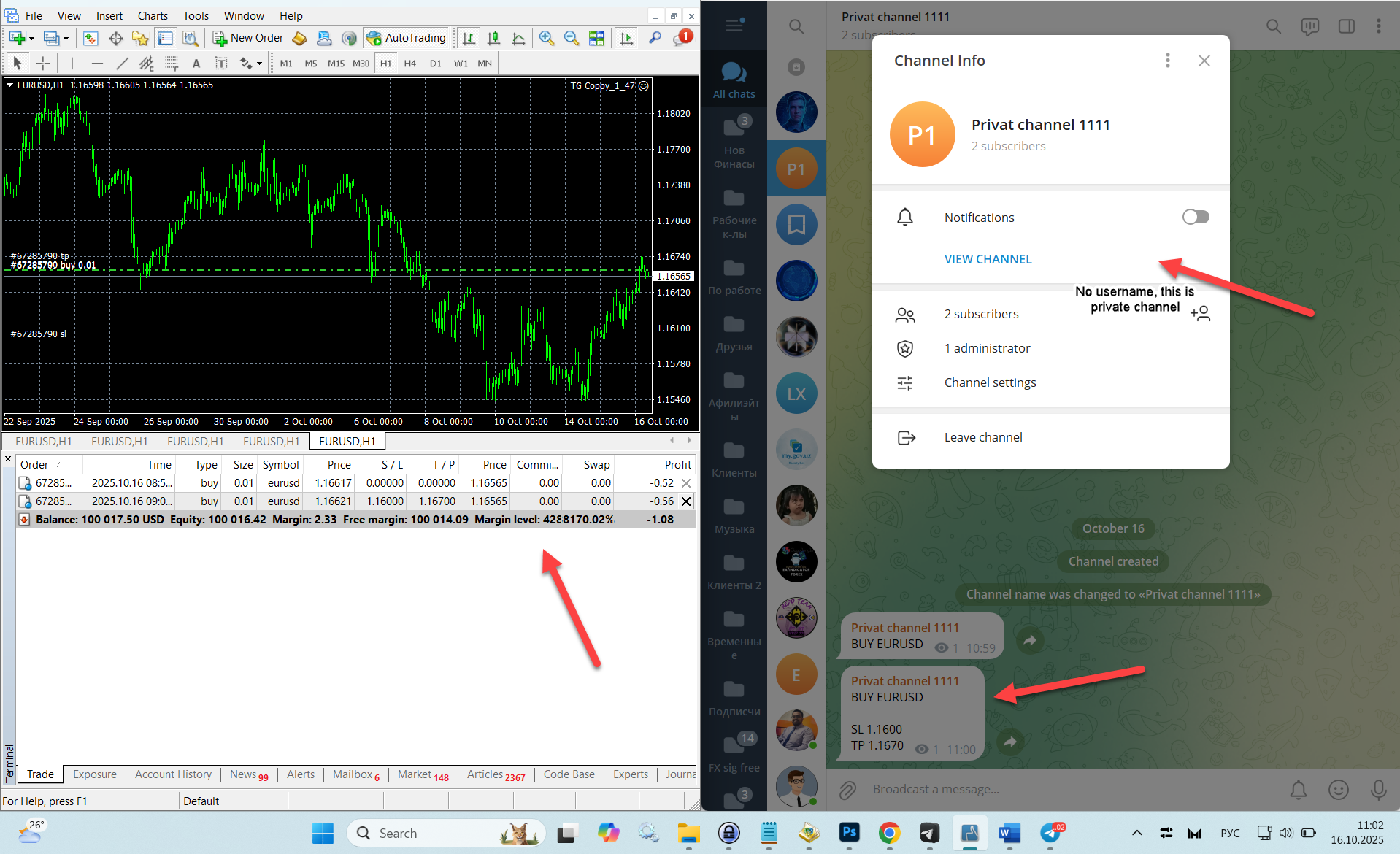Pick the trendline drawing tool
Screen dimensions: 1400x854
122,64
